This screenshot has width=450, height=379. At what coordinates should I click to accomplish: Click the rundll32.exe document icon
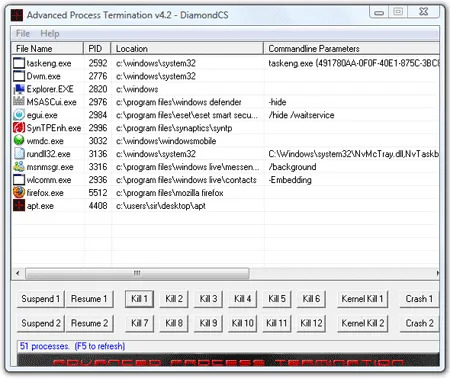[x=19, y=153]
